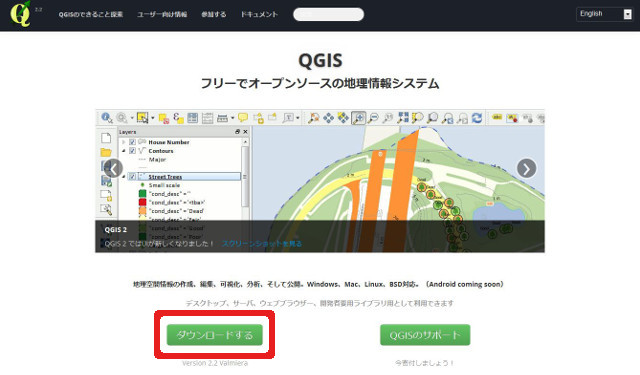Click the Map Tips speech bubble icon

[x=243, y=118]
